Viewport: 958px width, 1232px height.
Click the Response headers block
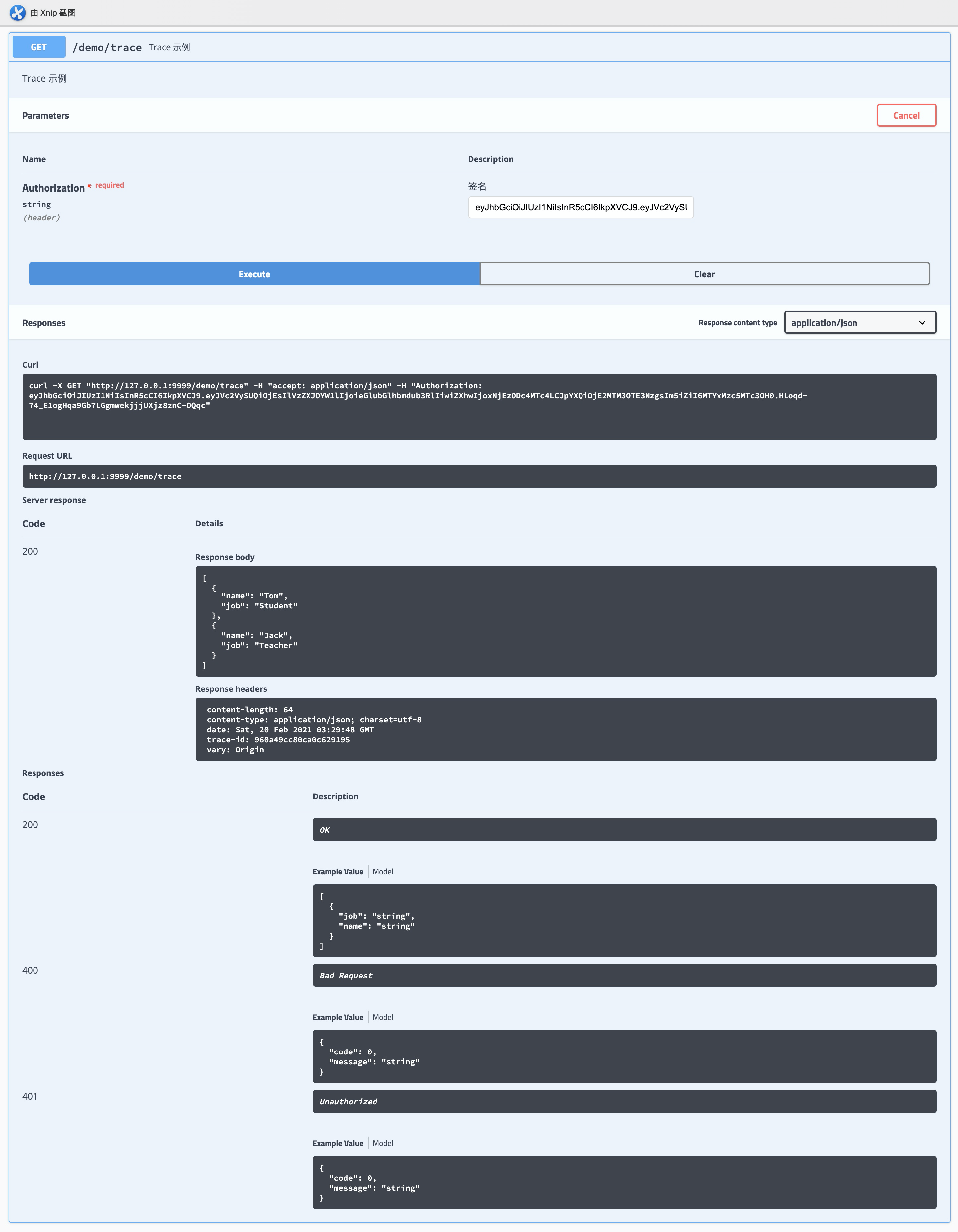[565, 729]
